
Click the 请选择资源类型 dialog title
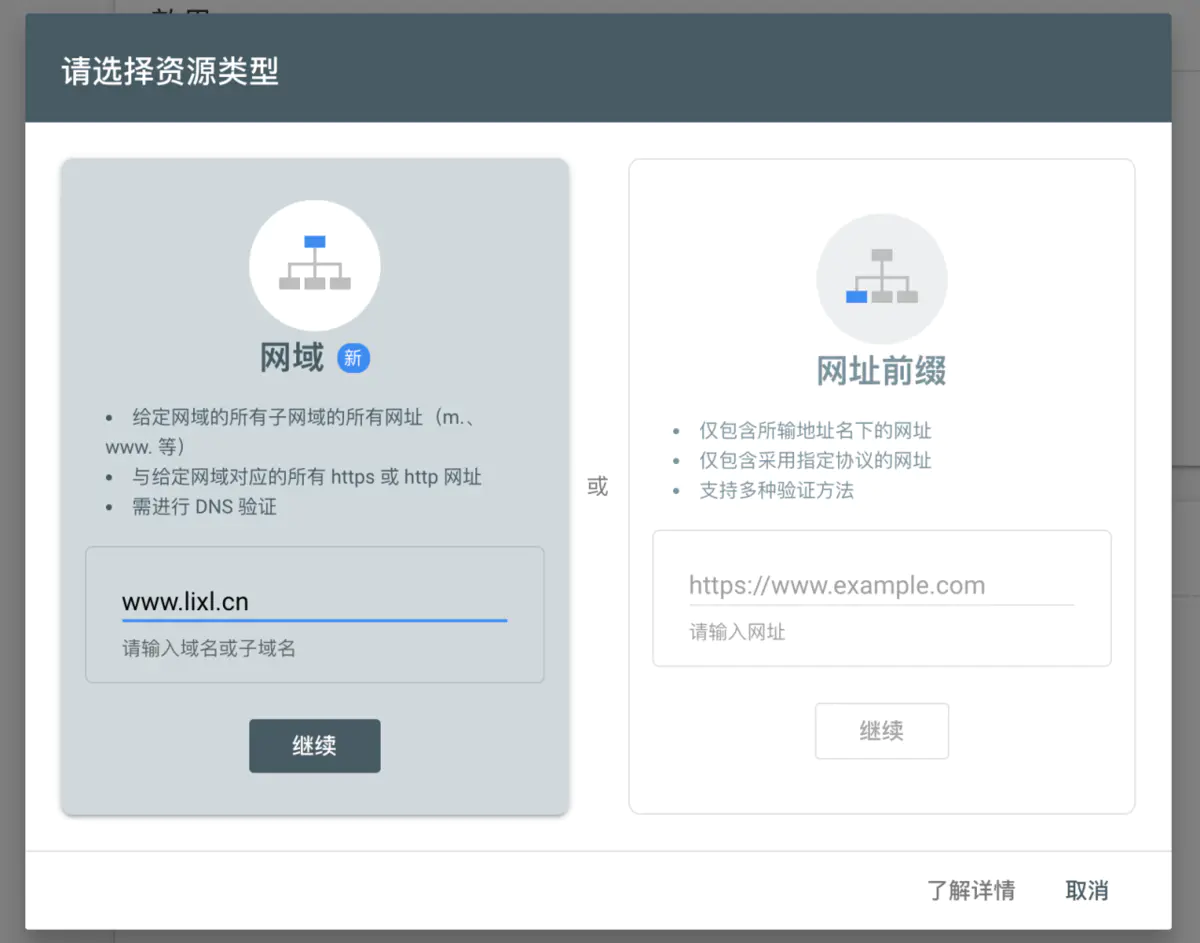tap(170, 72)
